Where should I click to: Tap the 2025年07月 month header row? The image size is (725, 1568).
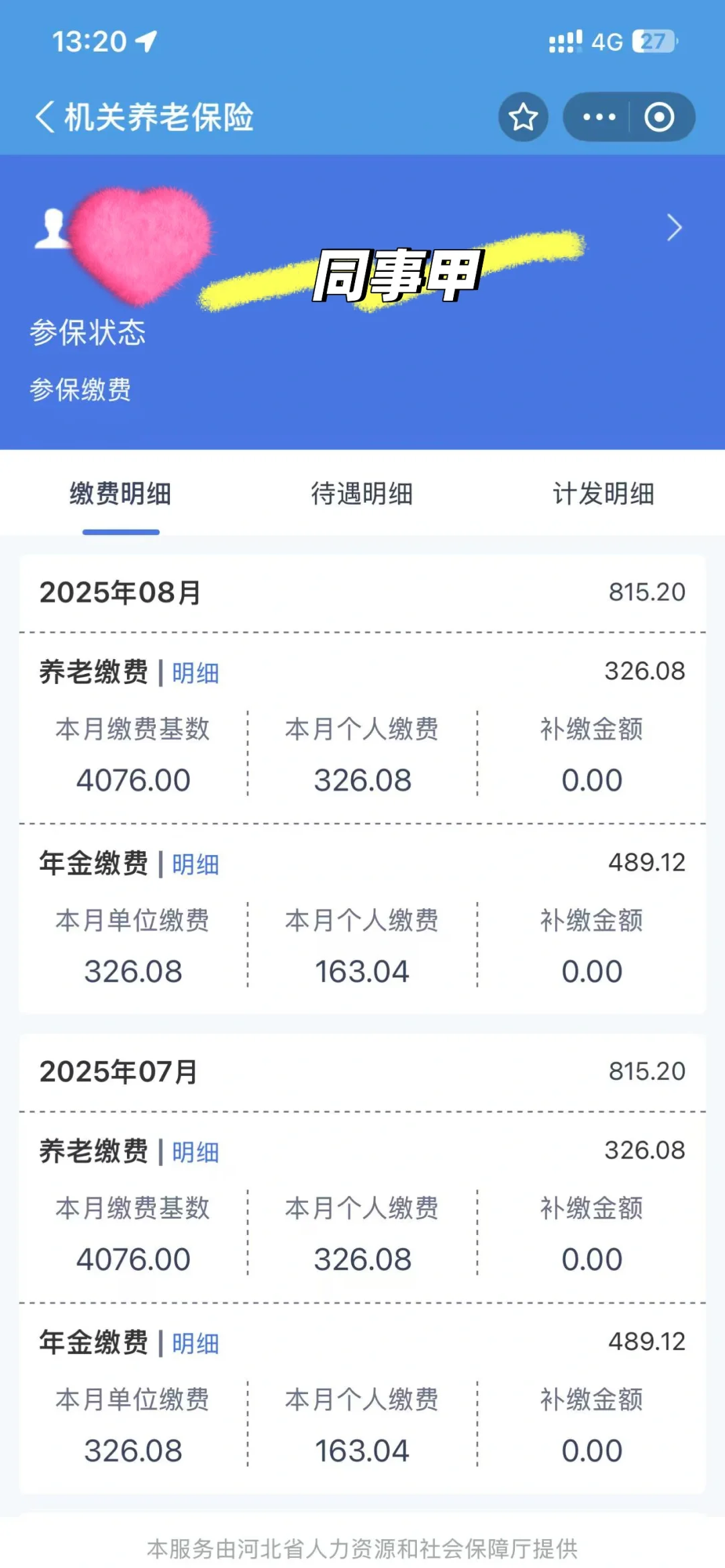point(362,1072)
